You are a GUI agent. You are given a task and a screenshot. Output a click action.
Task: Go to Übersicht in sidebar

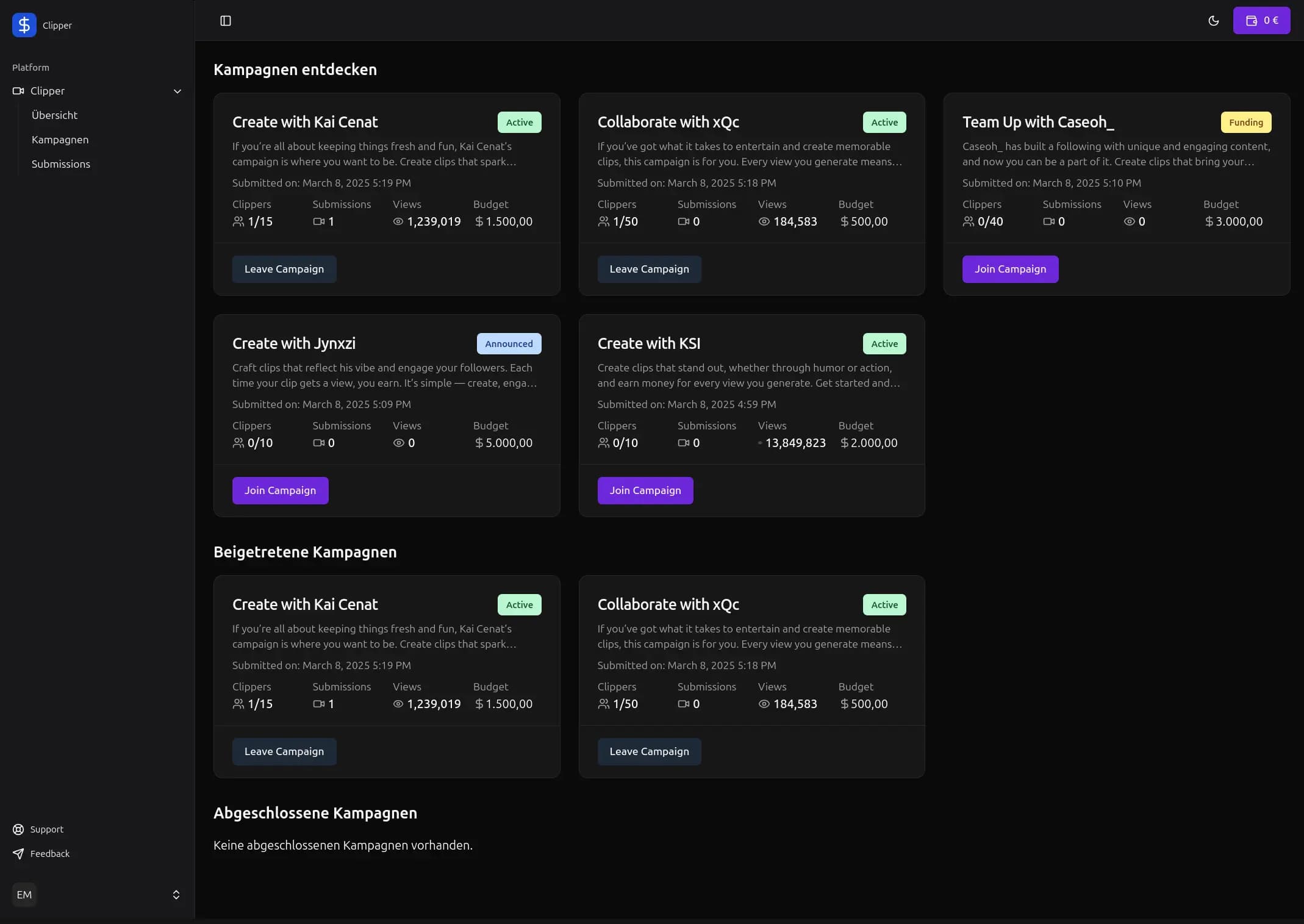coord(54,115)
